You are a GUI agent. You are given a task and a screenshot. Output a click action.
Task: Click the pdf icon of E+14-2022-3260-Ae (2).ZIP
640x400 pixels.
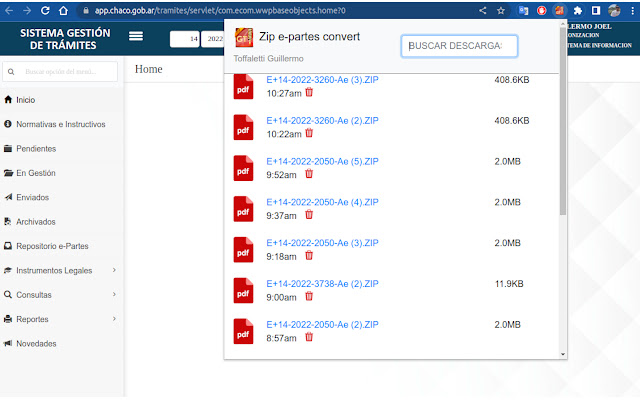coord(243,127)
